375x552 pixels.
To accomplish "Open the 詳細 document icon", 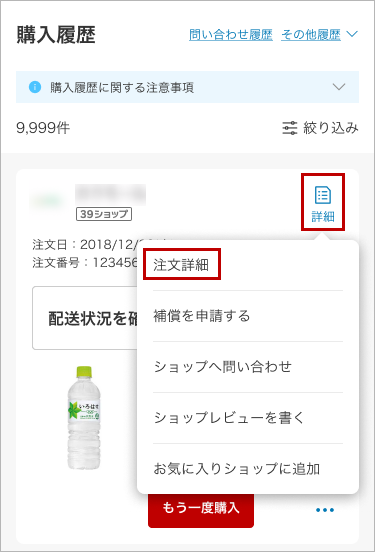I will click(323, 195).
